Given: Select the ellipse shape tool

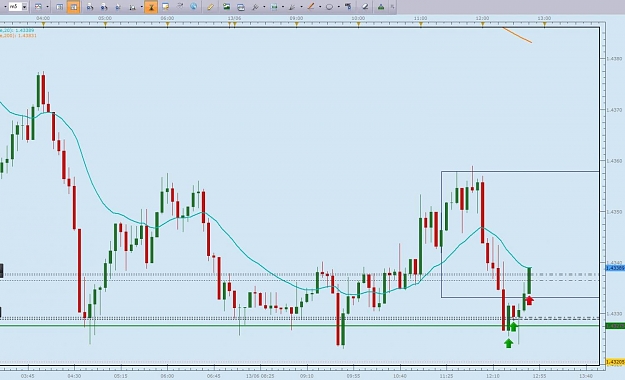Looking at the screenshot, I should 329,7.
